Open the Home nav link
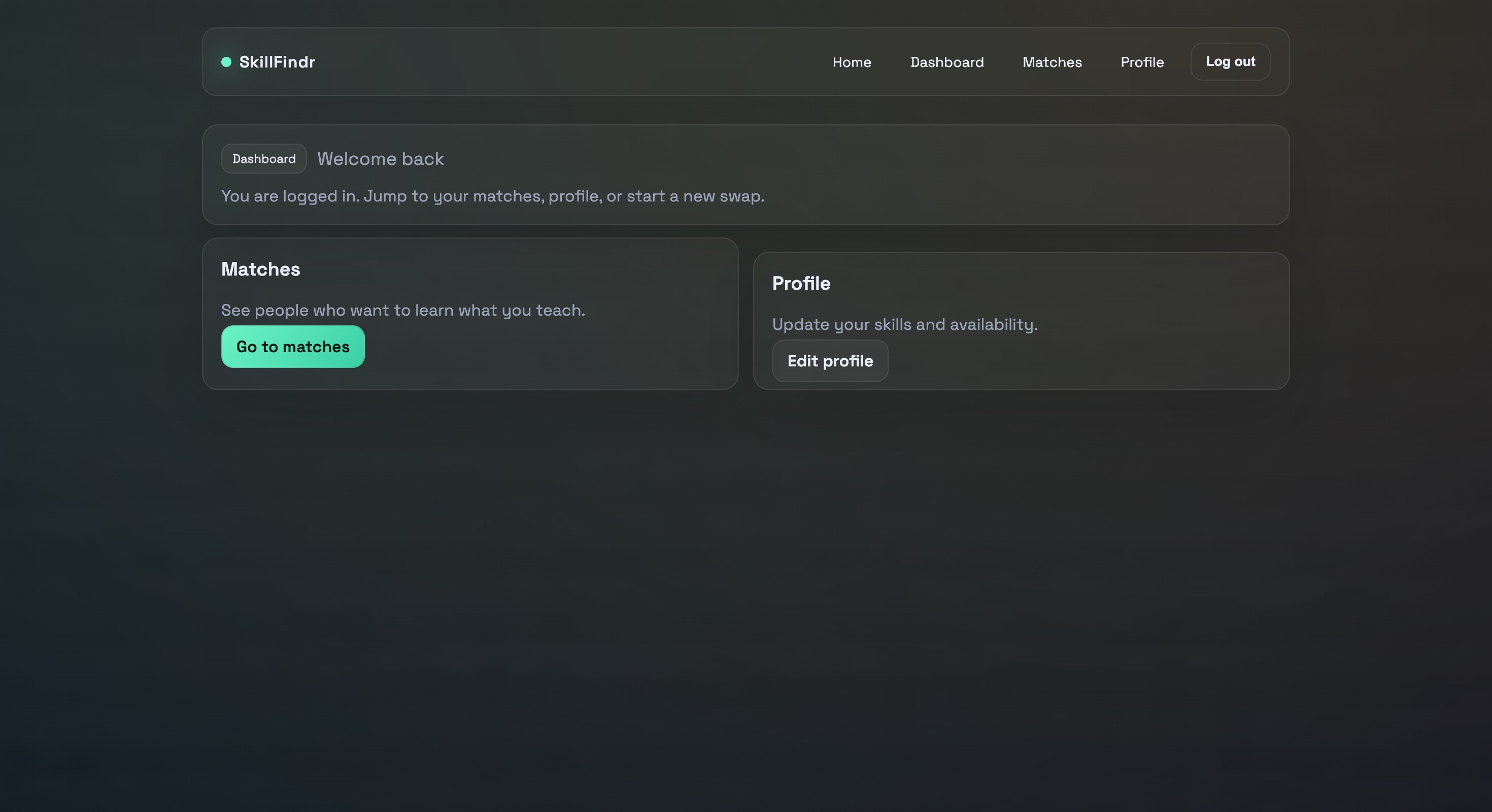Image resolution: width=1492 pixels, height=812 pixels. pos(852,62)
